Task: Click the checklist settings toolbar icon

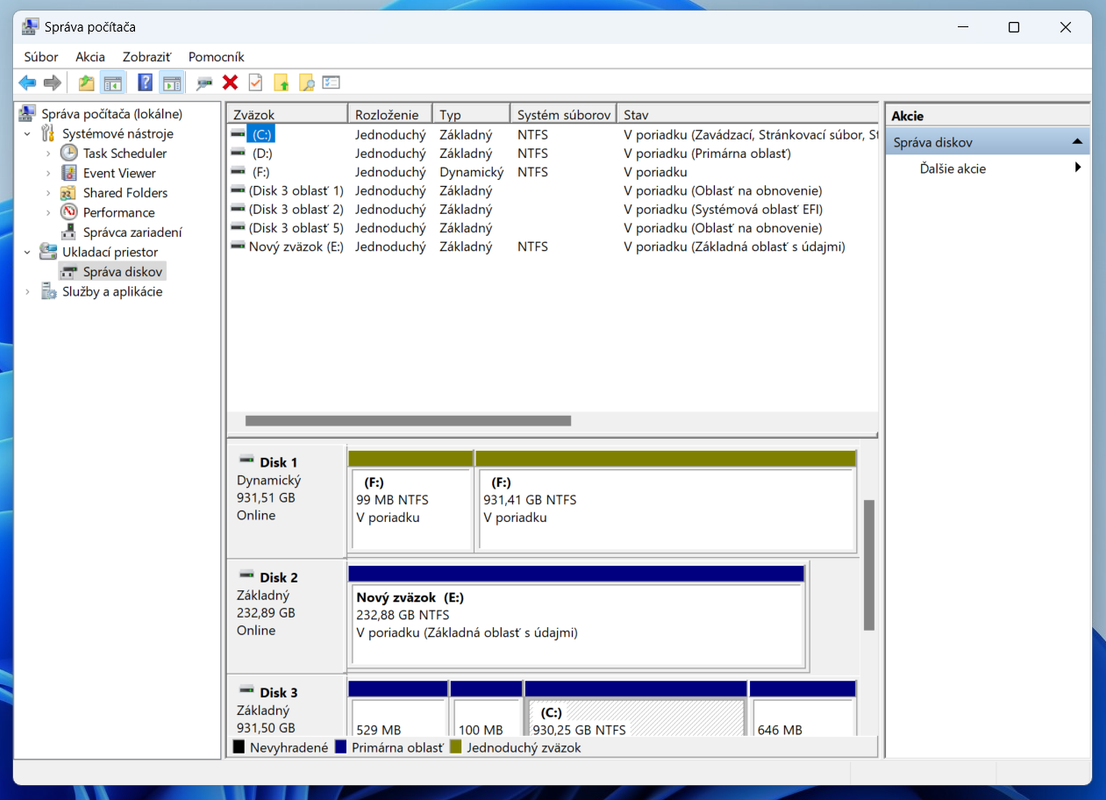Action: tap(332, 83)
